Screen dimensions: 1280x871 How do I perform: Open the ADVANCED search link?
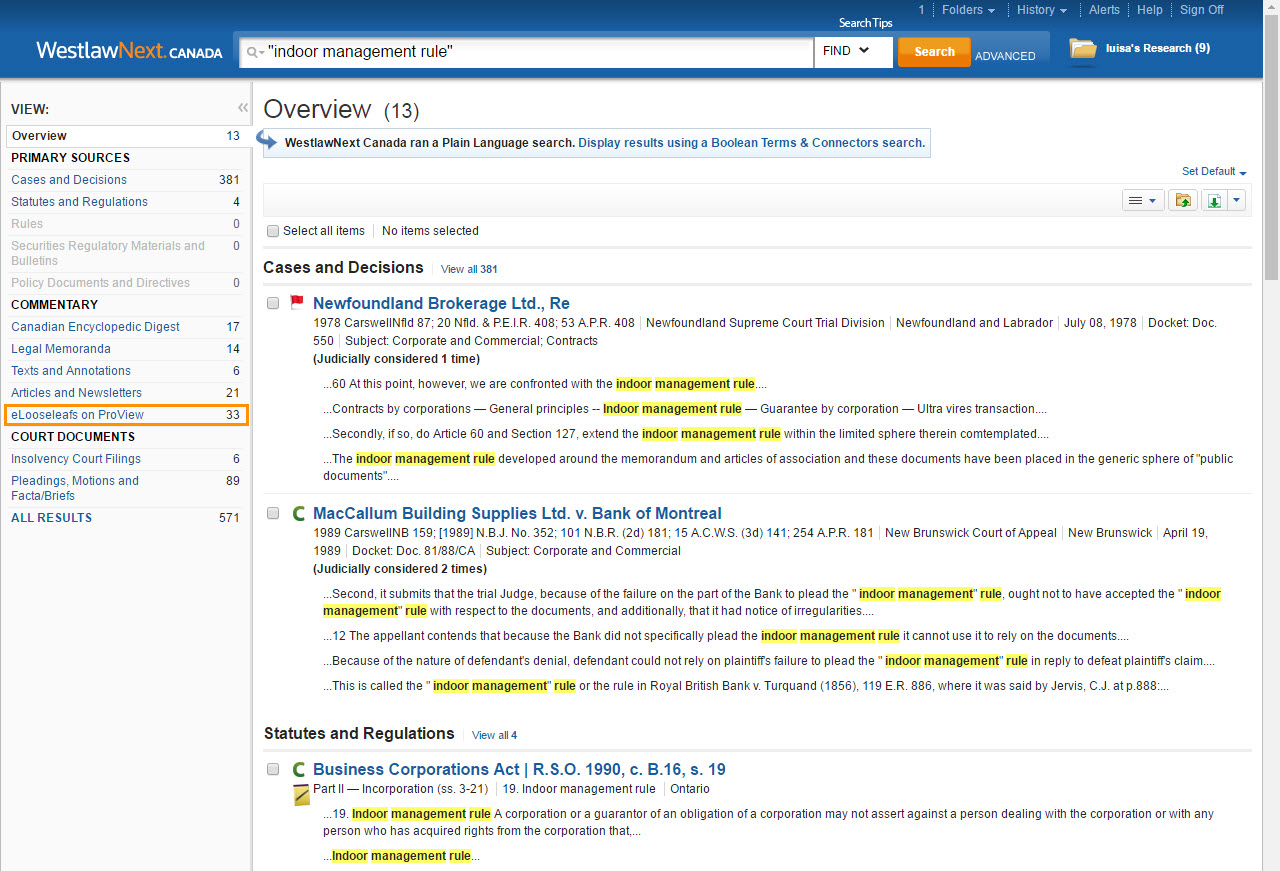coord(1005,56)
